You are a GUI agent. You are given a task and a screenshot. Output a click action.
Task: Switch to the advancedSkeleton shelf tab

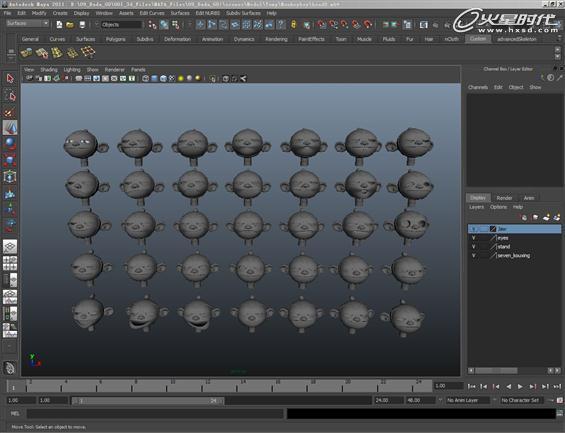coord(517,39)
